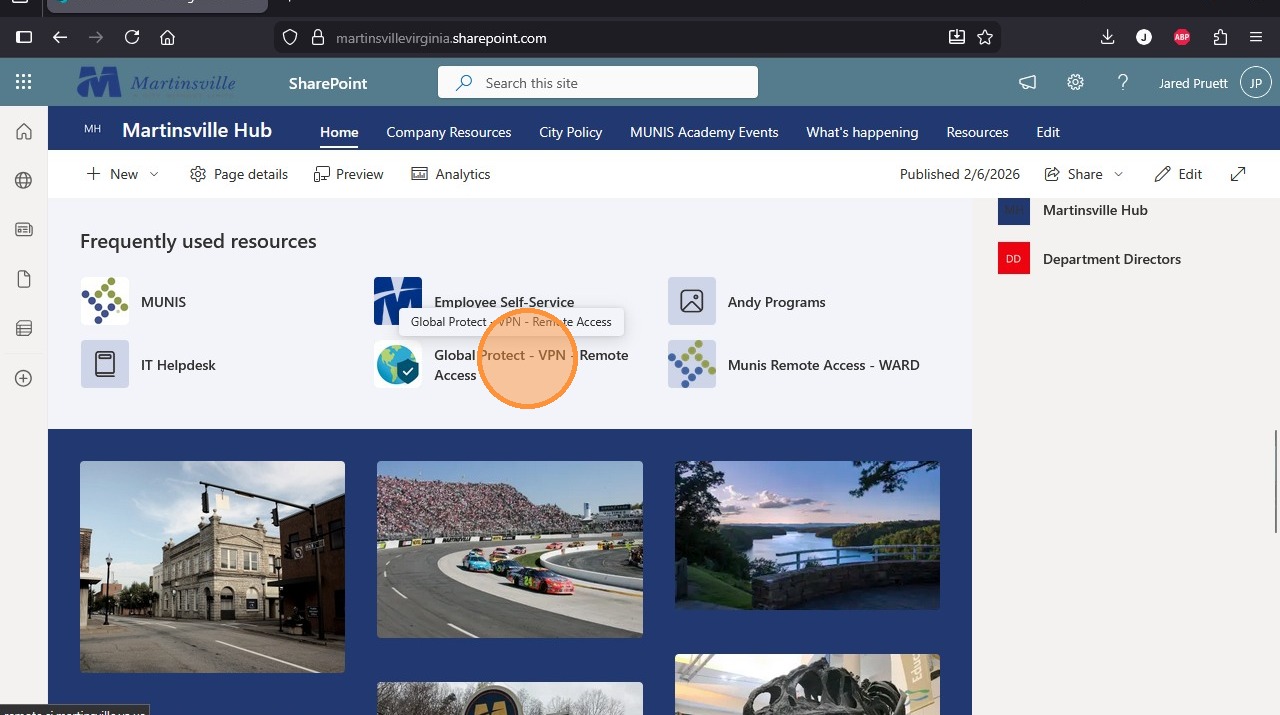The width and height of the screenshot is (1280, 715).
Task: Expand page to full screen mode
Action: 1238,174
